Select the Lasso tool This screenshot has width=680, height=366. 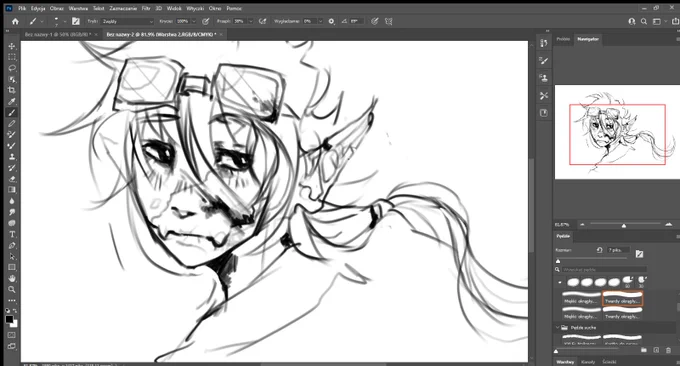coord(12,68)
